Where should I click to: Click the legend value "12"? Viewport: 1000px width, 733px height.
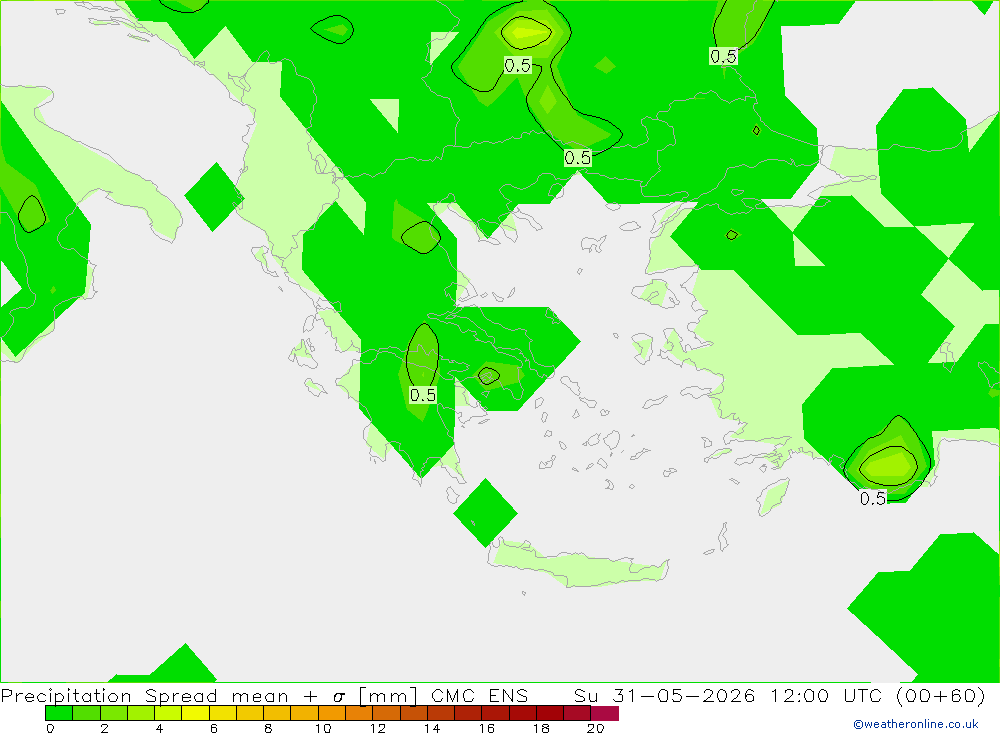(377, 728)
